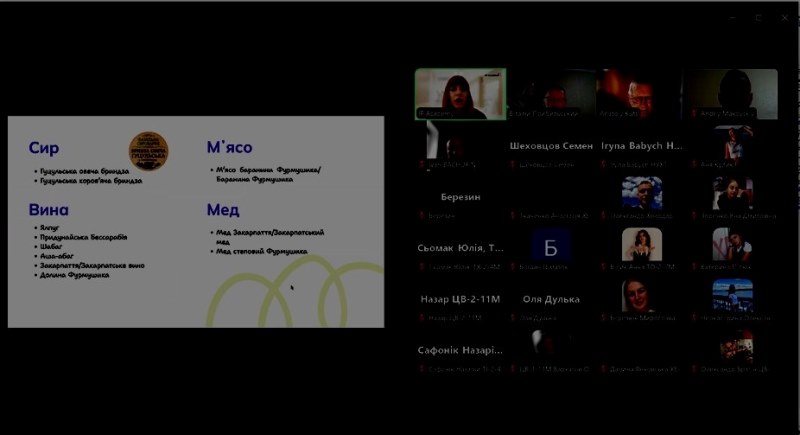Select the Березин participant tile
The height and width of the screenshot is (435, 800).
460,197
